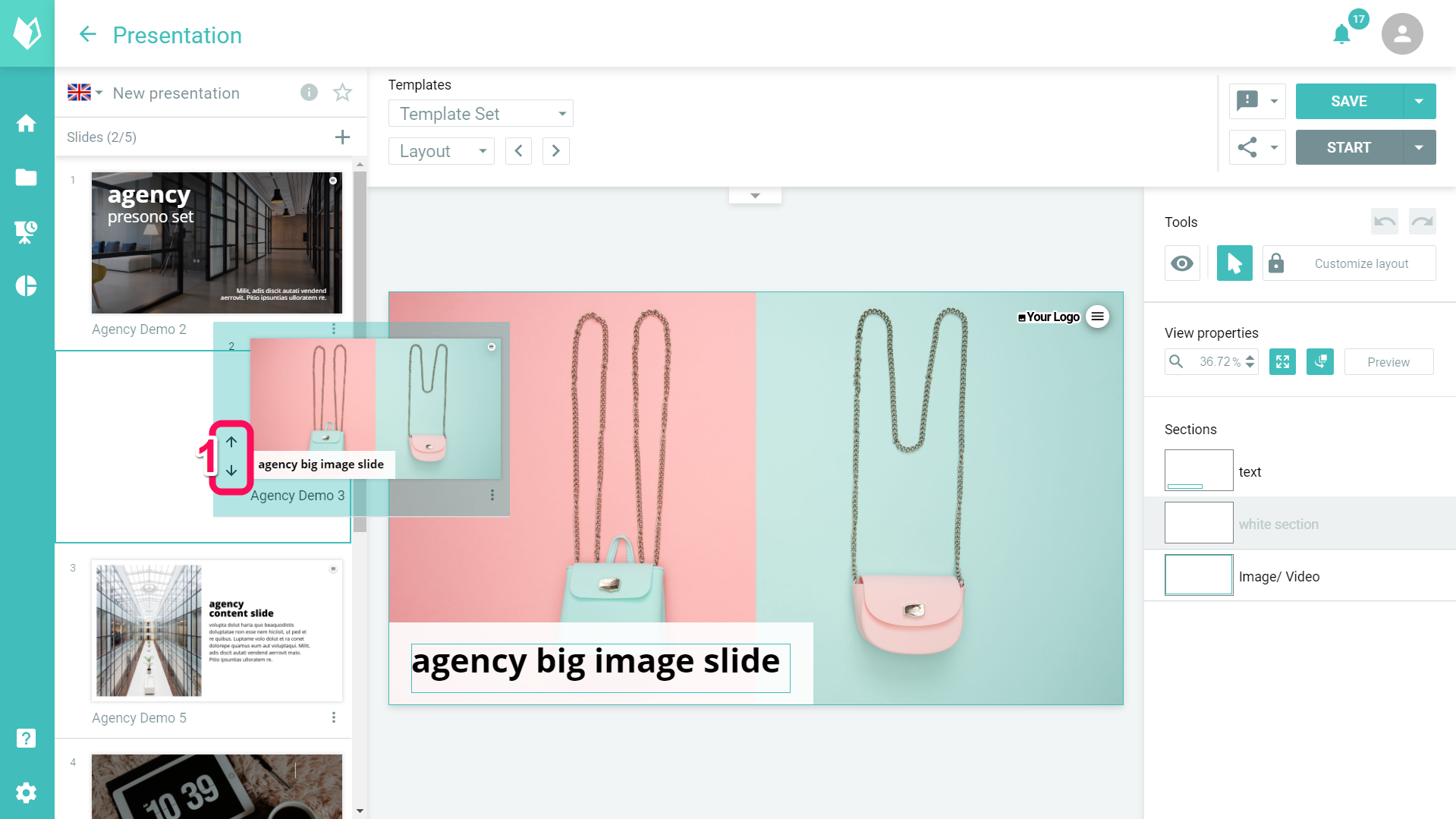
Task: Toggle preview eye tool in Tools panel
Action: click(x=1182, y=263)
